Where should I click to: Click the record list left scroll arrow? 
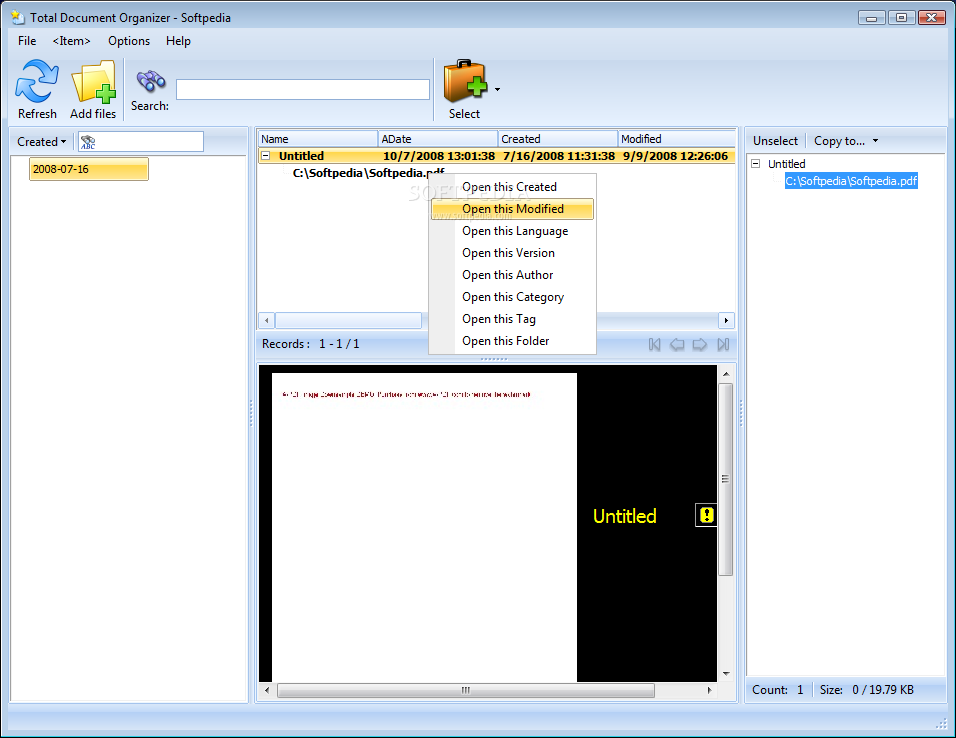[x=266, y=320]
